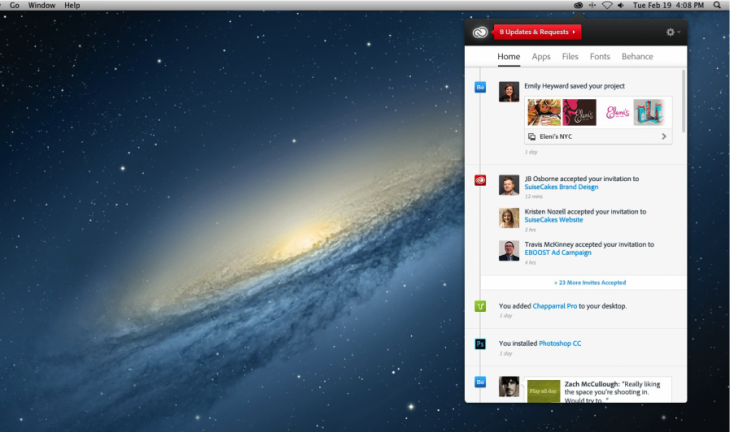The width and height of the screenshot is (730, 432).
Task: Click Creative Cloud icon in macOS menu bar
Action: [x=578, y=5]
